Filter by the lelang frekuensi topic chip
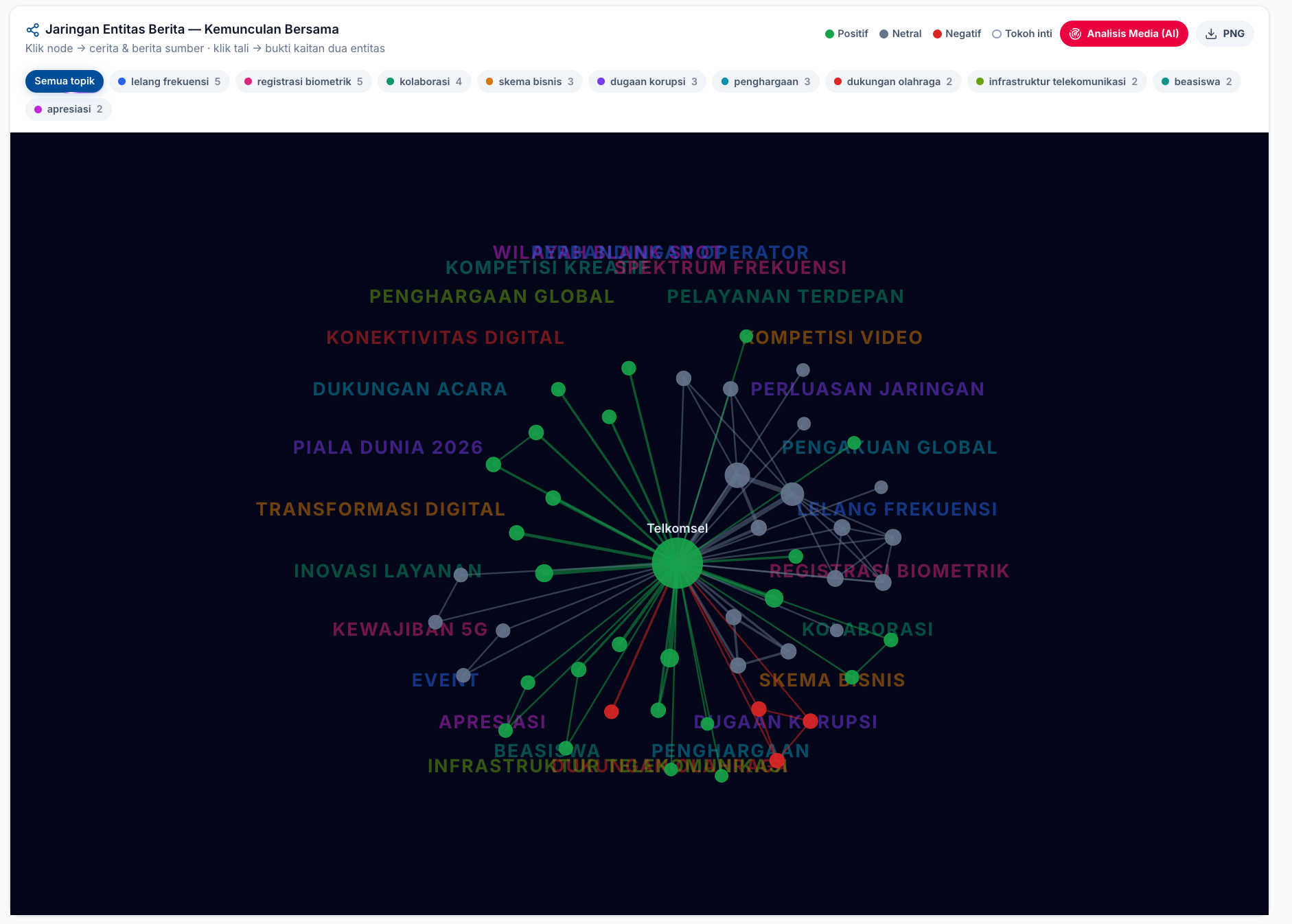 pos(170,81)
